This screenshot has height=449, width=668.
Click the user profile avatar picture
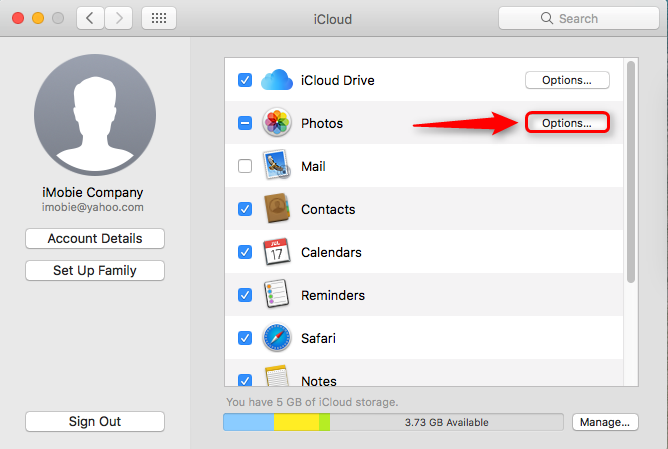coord(95,115)
